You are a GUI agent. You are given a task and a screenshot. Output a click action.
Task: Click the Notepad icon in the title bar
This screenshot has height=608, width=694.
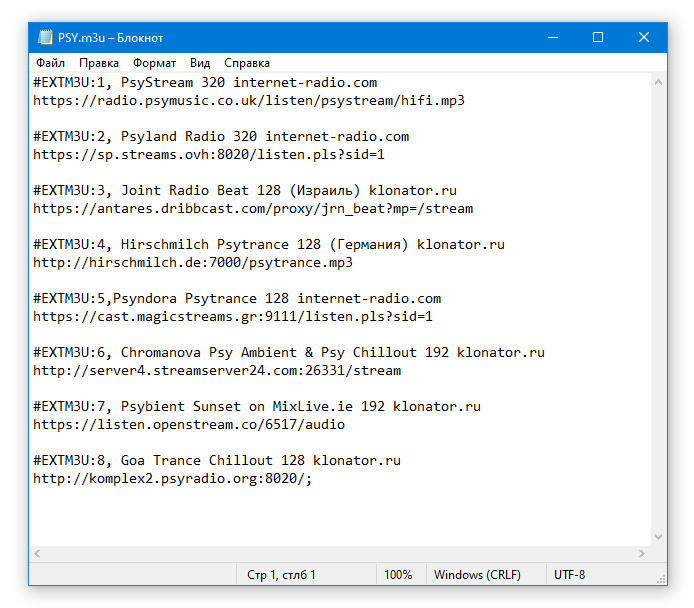45,37
